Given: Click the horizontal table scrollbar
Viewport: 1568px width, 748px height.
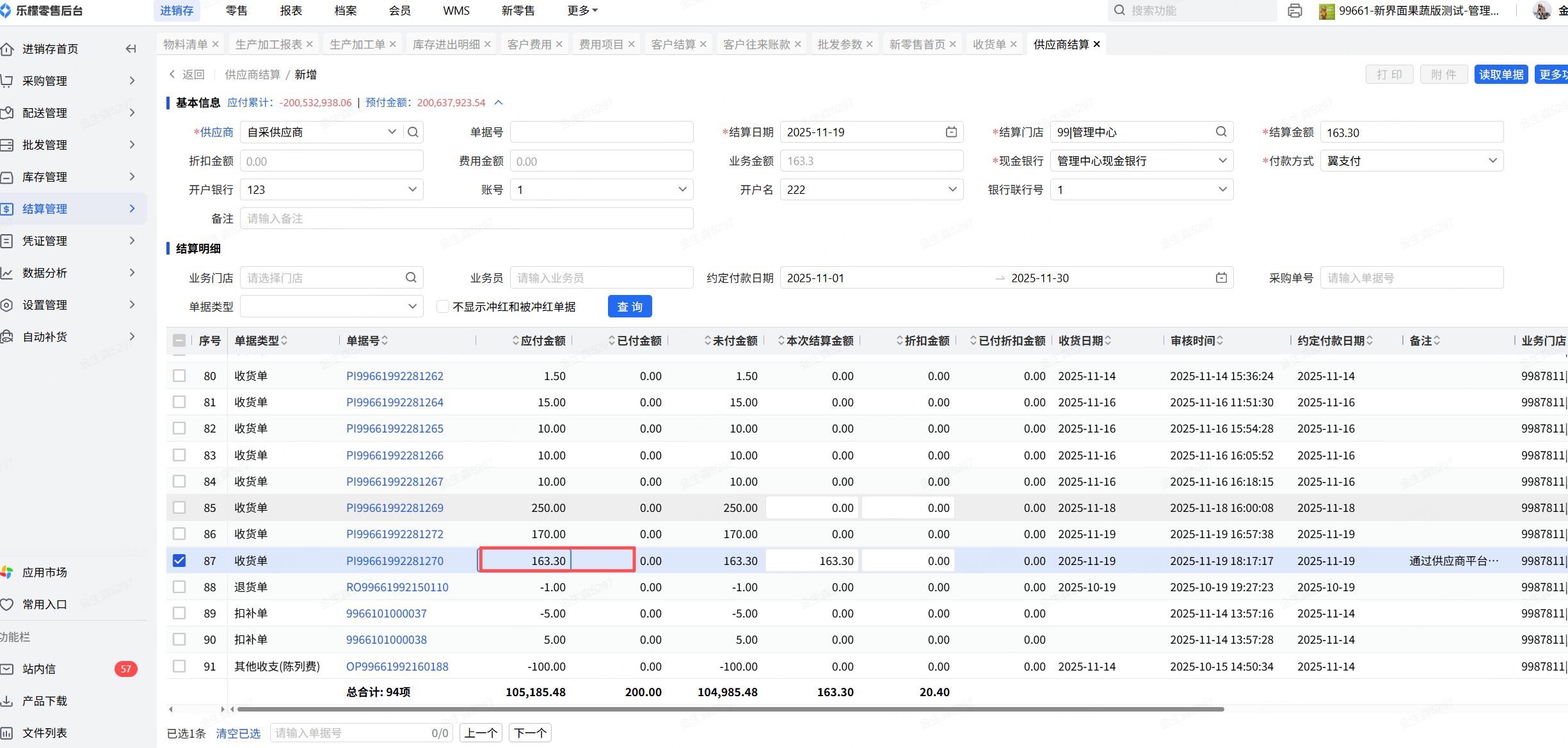Looking at the screenshot, I should click(730, 709).
